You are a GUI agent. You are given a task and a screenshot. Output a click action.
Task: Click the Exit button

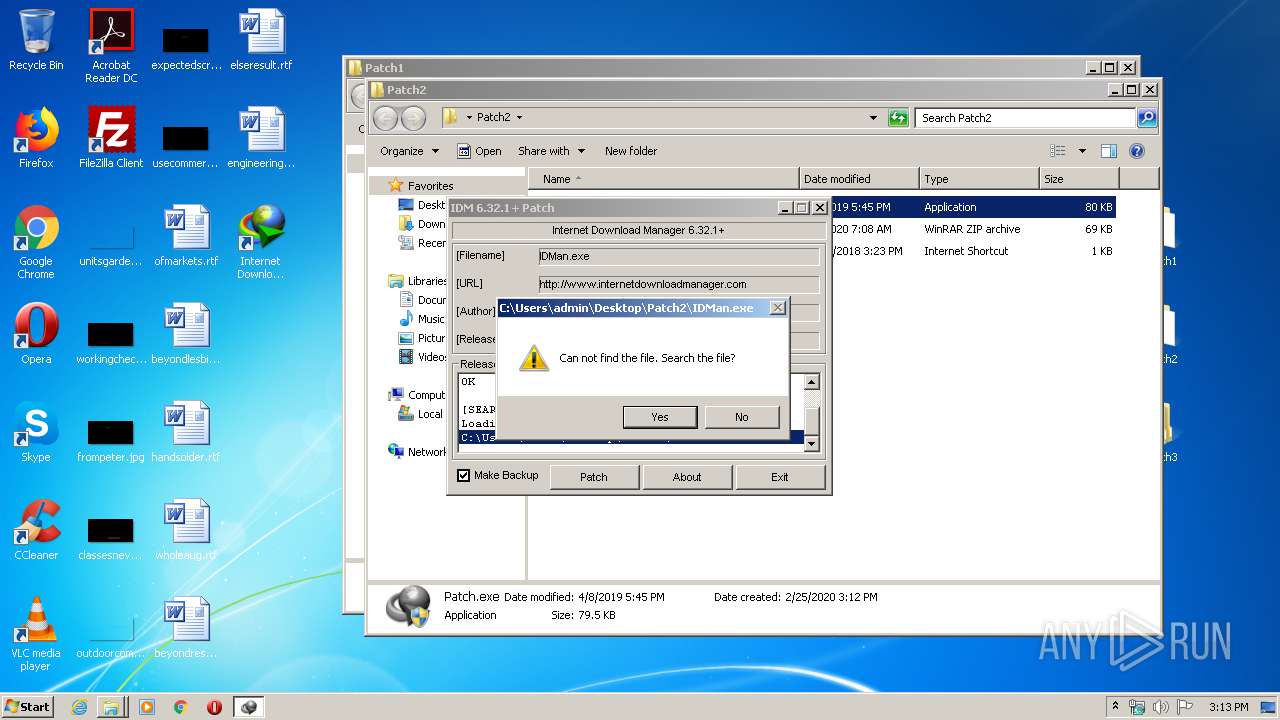click(x=780, y=477)
